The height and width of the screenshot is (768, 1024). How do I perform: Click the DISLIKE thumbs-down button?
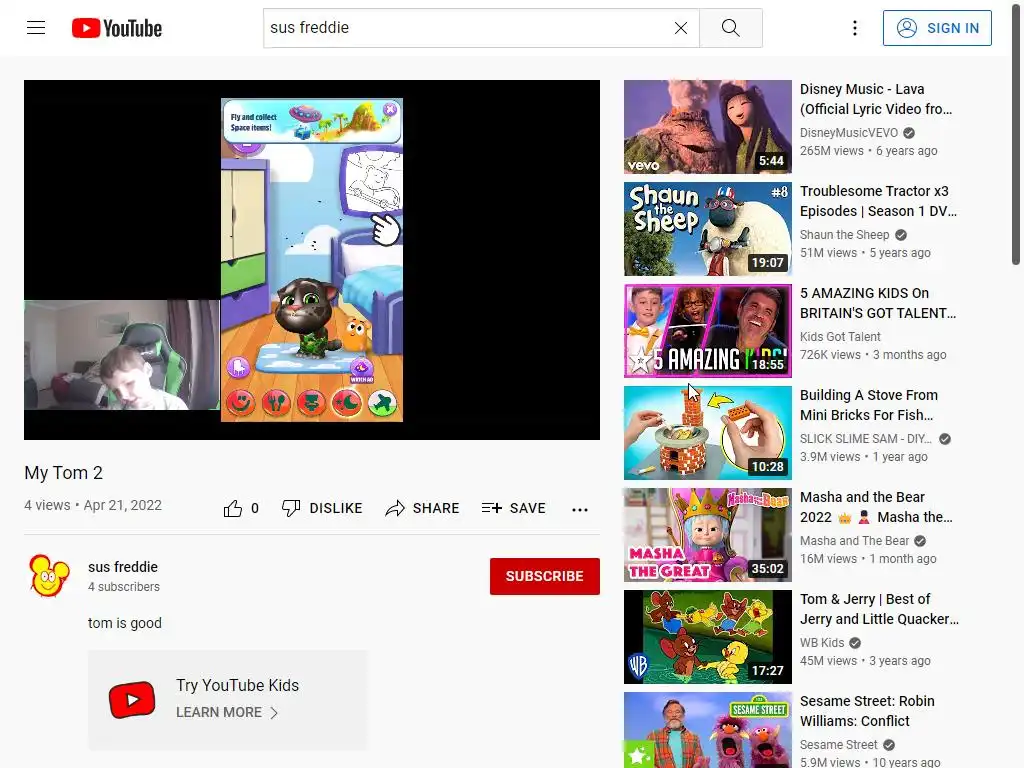pyautogui.click(x=322, y=508)
